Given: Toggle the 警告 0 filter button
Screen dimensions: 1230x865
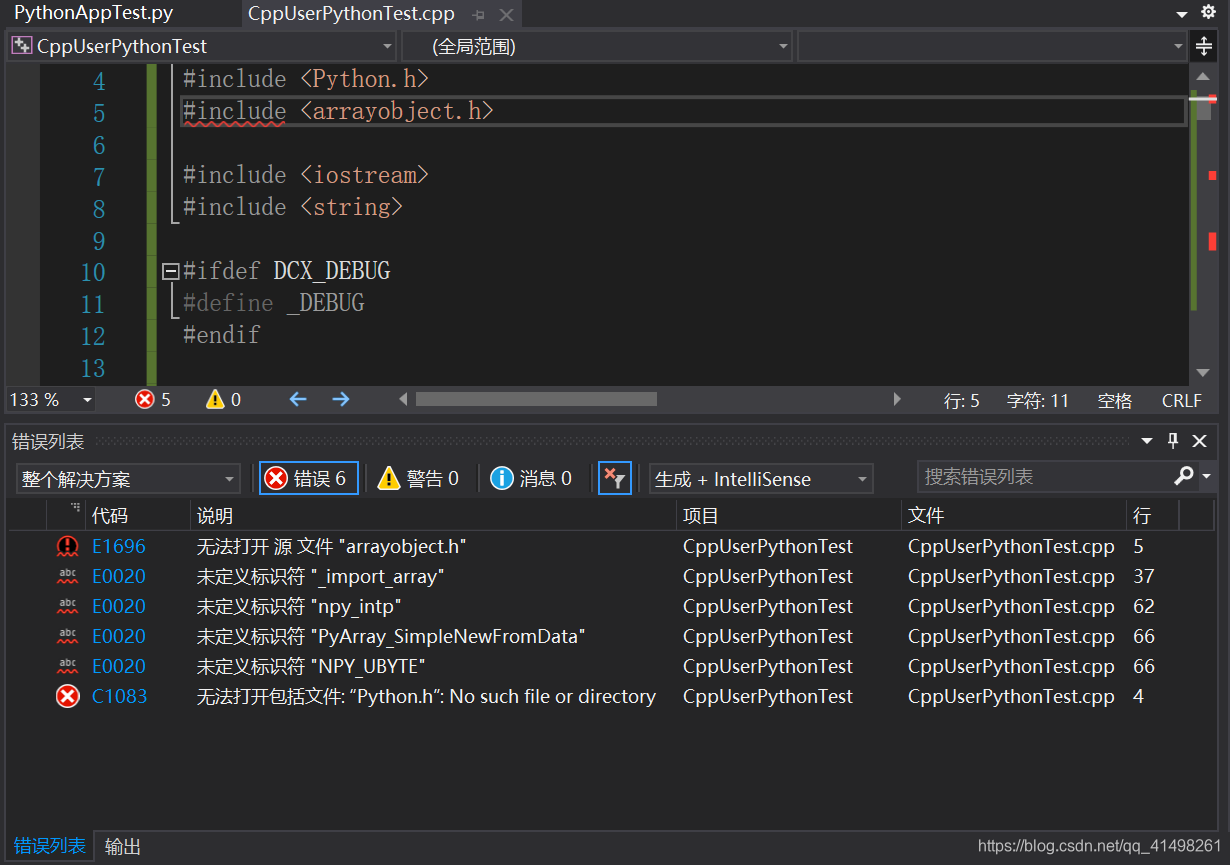Looking at the screenshot, I should pyautogui.click(x=419, y=479).
